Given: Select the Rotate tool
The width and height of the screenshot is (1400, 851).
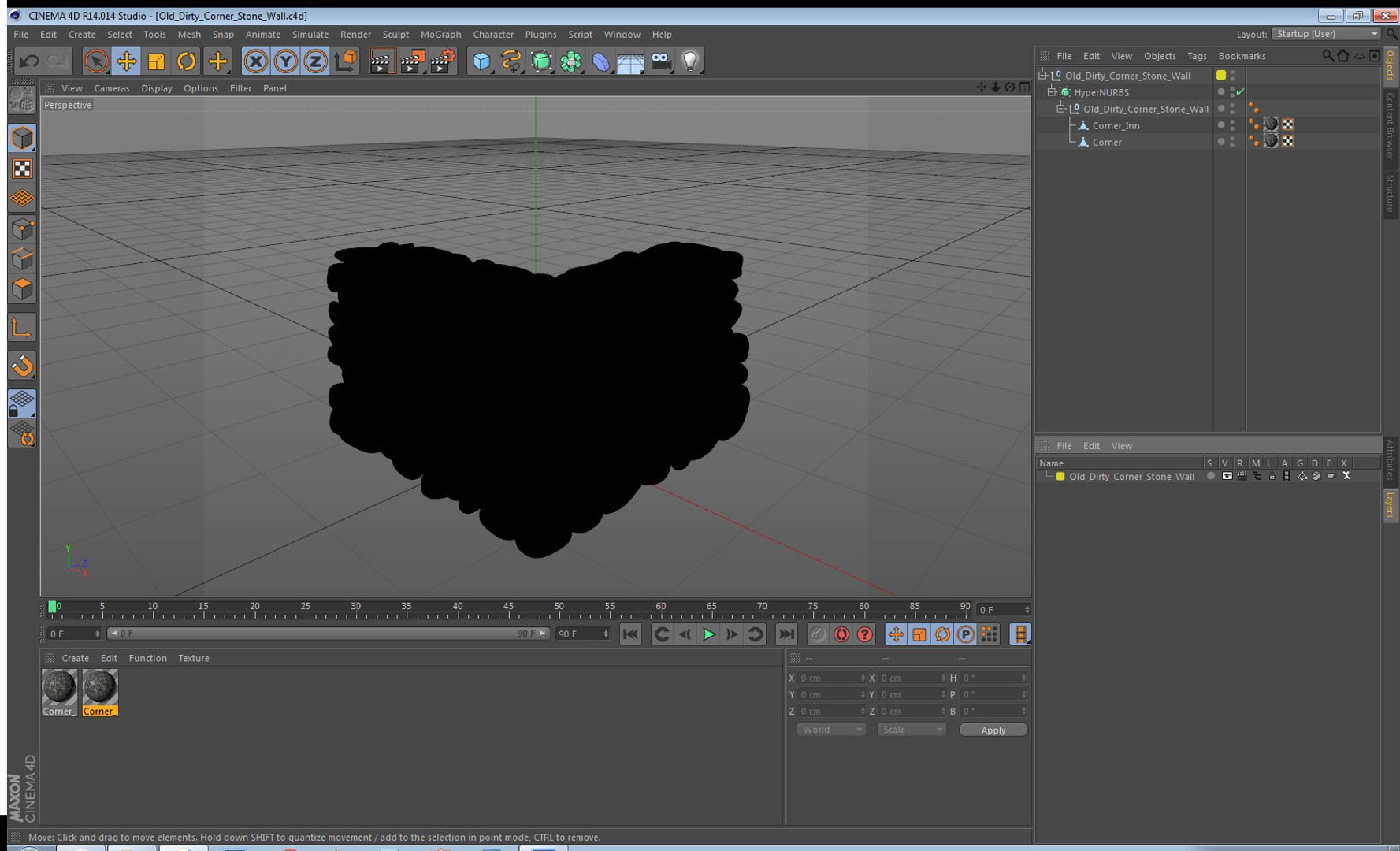Looking at the screenshot, I should [186, 61].
